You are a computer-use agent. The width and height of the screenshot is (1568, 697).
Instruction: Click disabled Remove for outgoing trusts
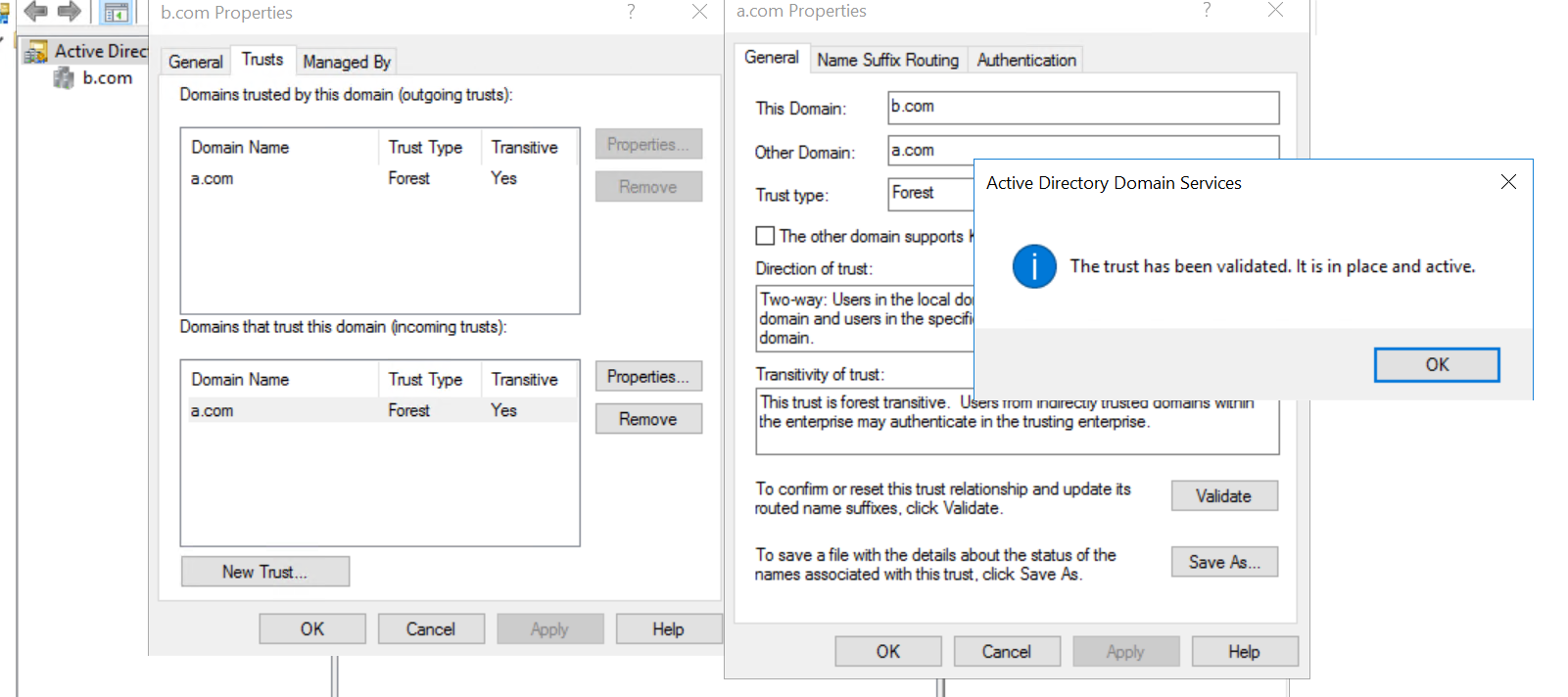(x=648, y=187)
